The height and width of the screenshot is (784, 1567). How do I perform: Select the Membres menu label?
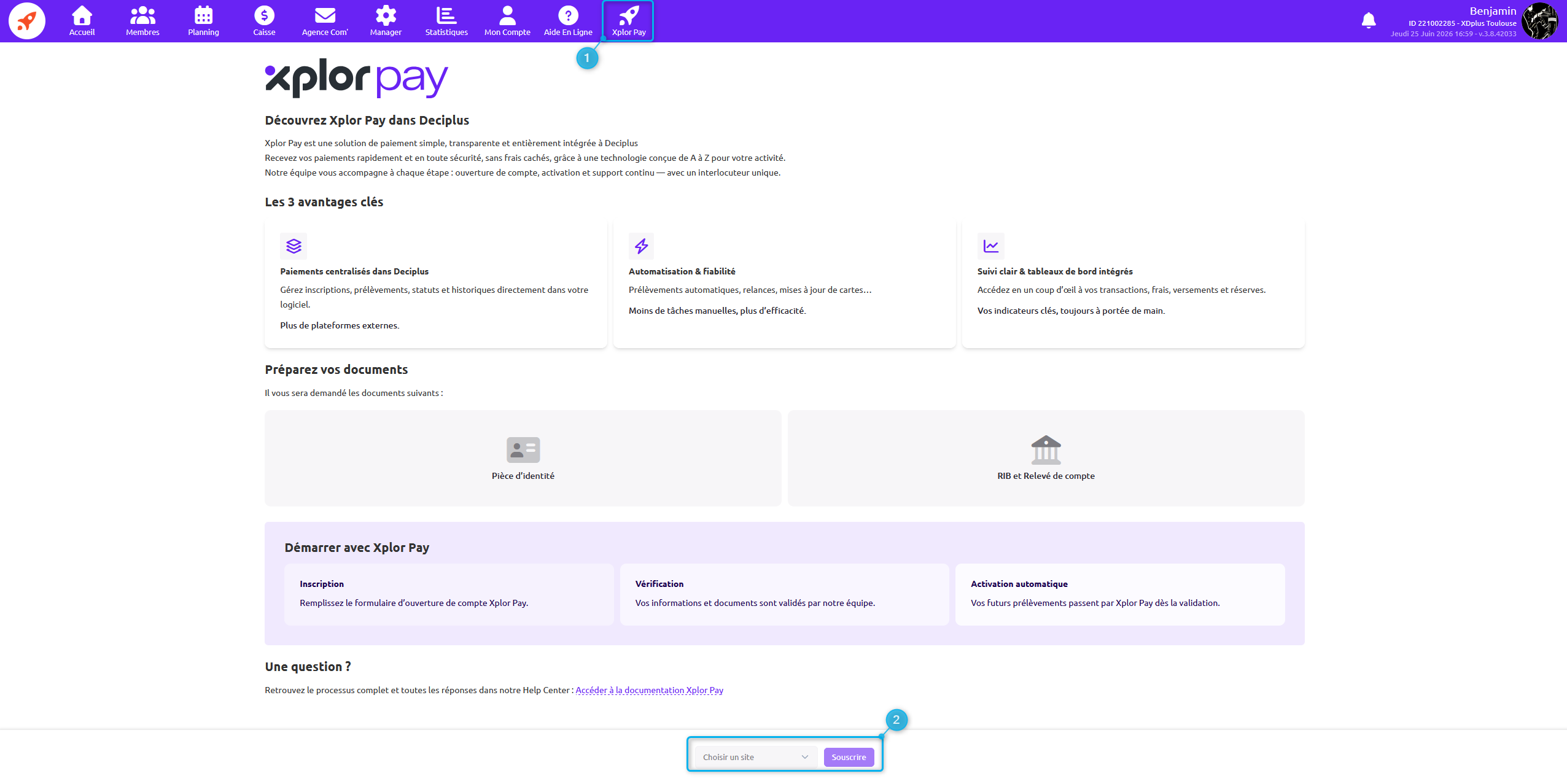pos(142,33)
